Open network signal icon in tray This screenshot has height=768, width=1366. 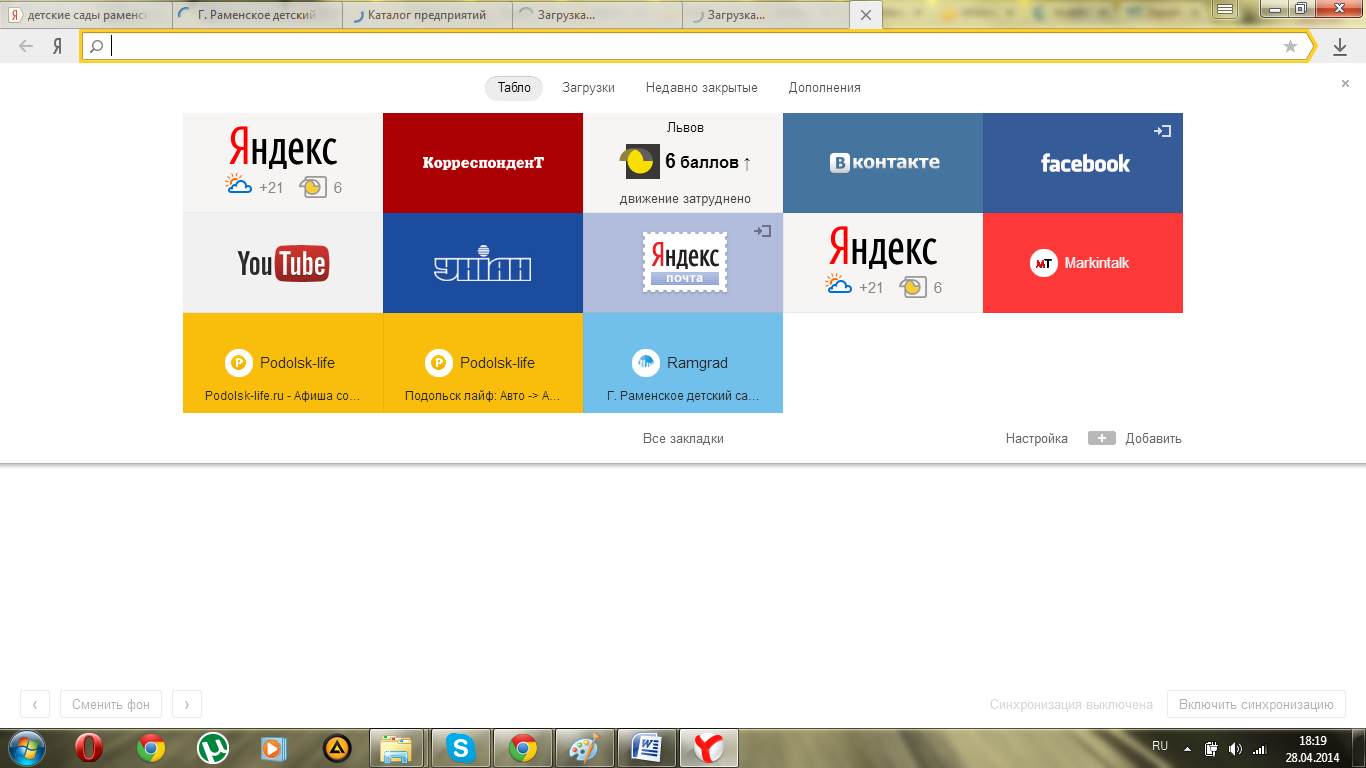[1259, 748]
